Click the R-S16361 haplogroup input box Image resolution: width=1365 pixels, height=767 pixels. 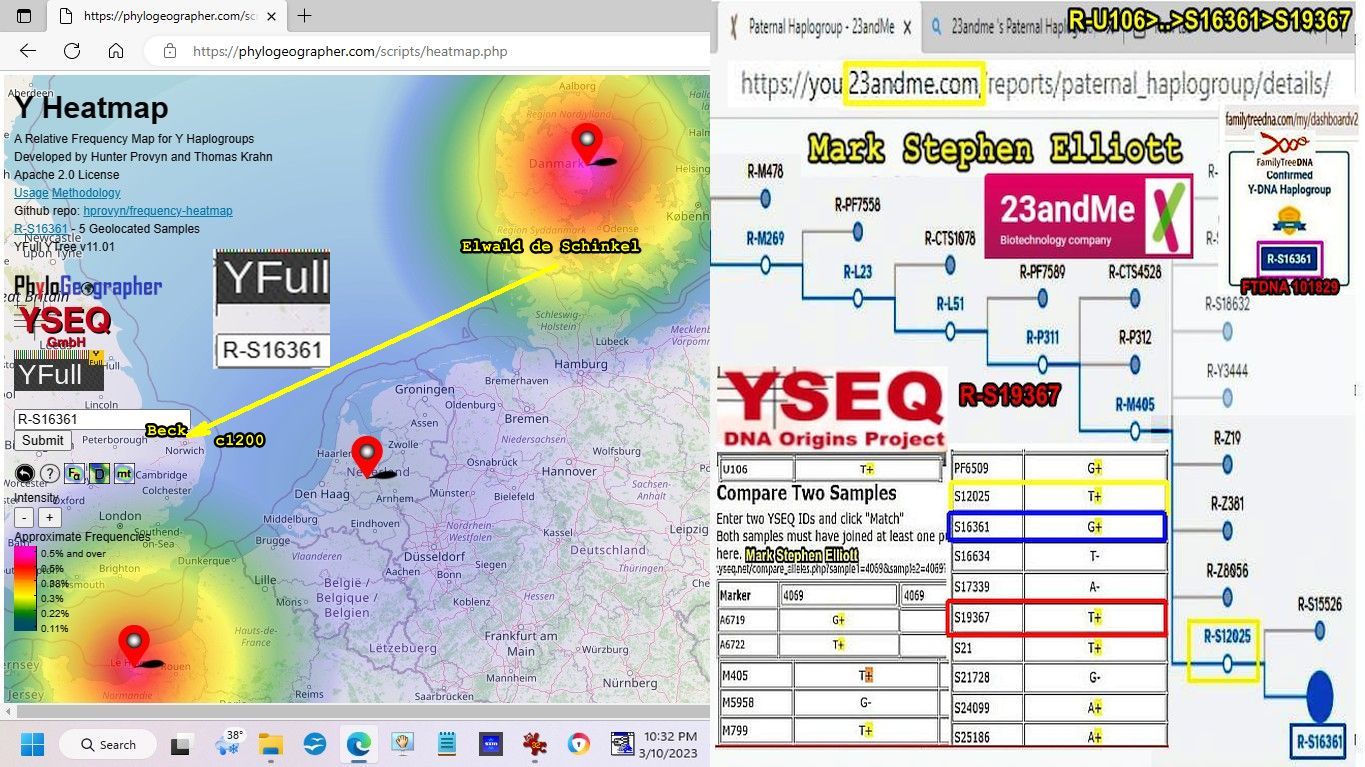(x=102, y=419)
